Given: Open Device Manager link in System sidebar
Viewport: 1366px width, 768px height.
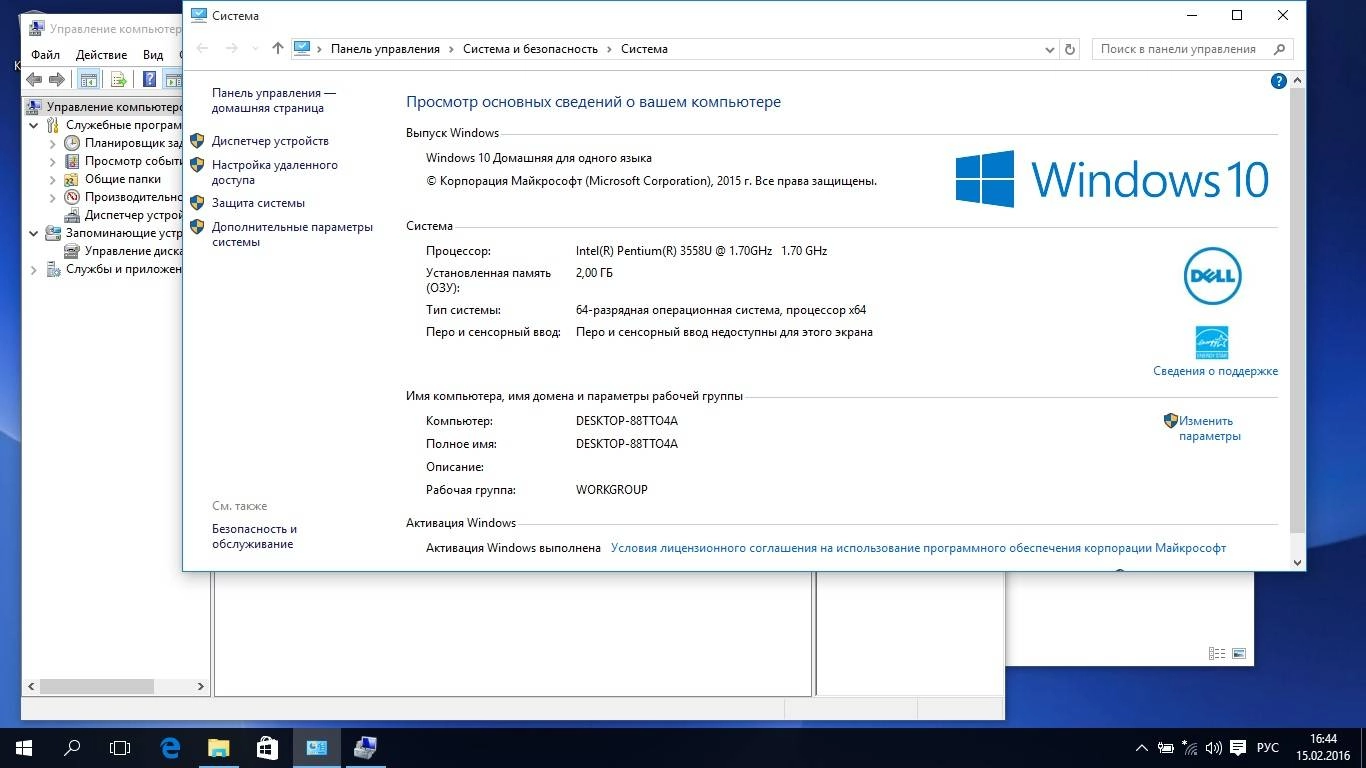Looking at the screenshot, I should coord(270,141).
